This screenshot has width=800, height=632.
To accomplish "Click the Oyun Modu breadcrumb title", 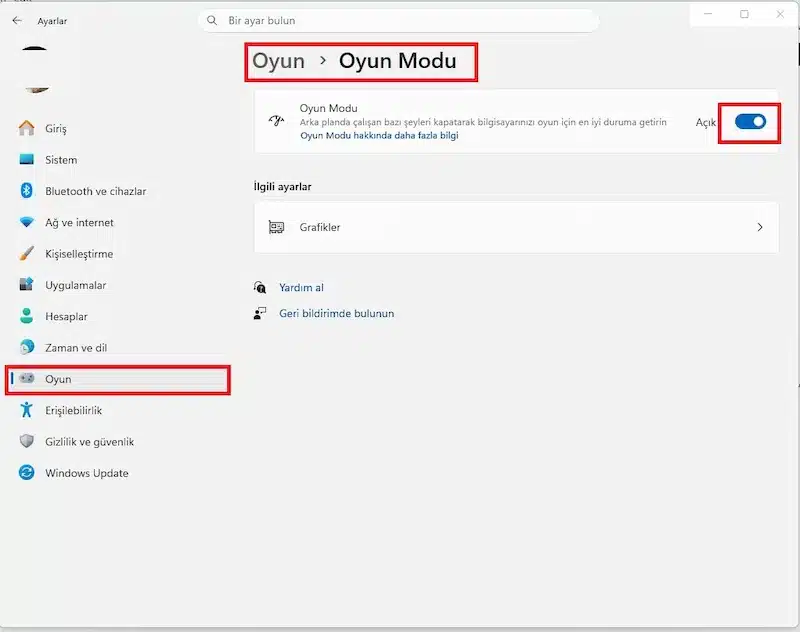I will coord(397,61).
